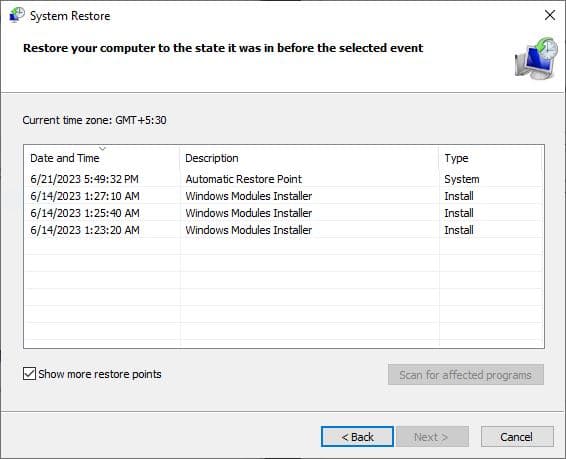This screenshot has width=566, height=459.
Task: Select restore point 6/21/2023 5:49:32 PM
Action: (284, 179)
